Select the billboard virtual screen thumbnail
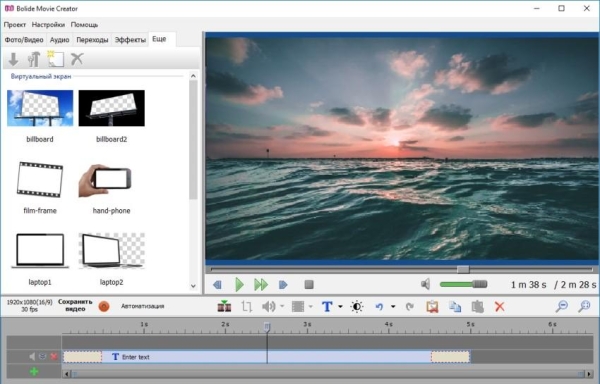 tap(40, 108)
